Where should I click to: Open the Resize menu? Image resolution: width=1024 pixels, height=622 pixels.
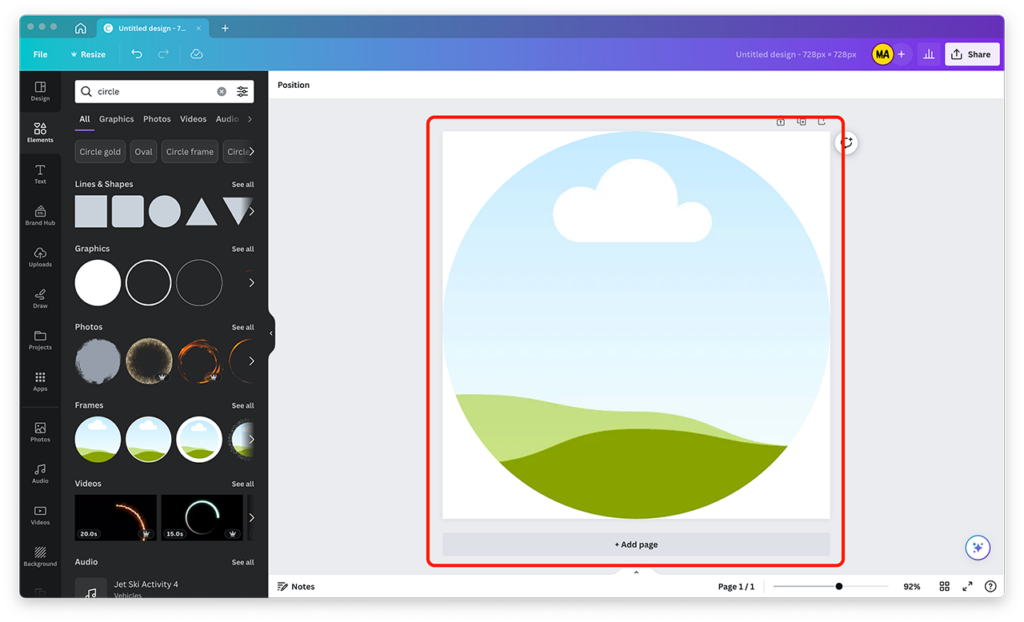[88, 54]
